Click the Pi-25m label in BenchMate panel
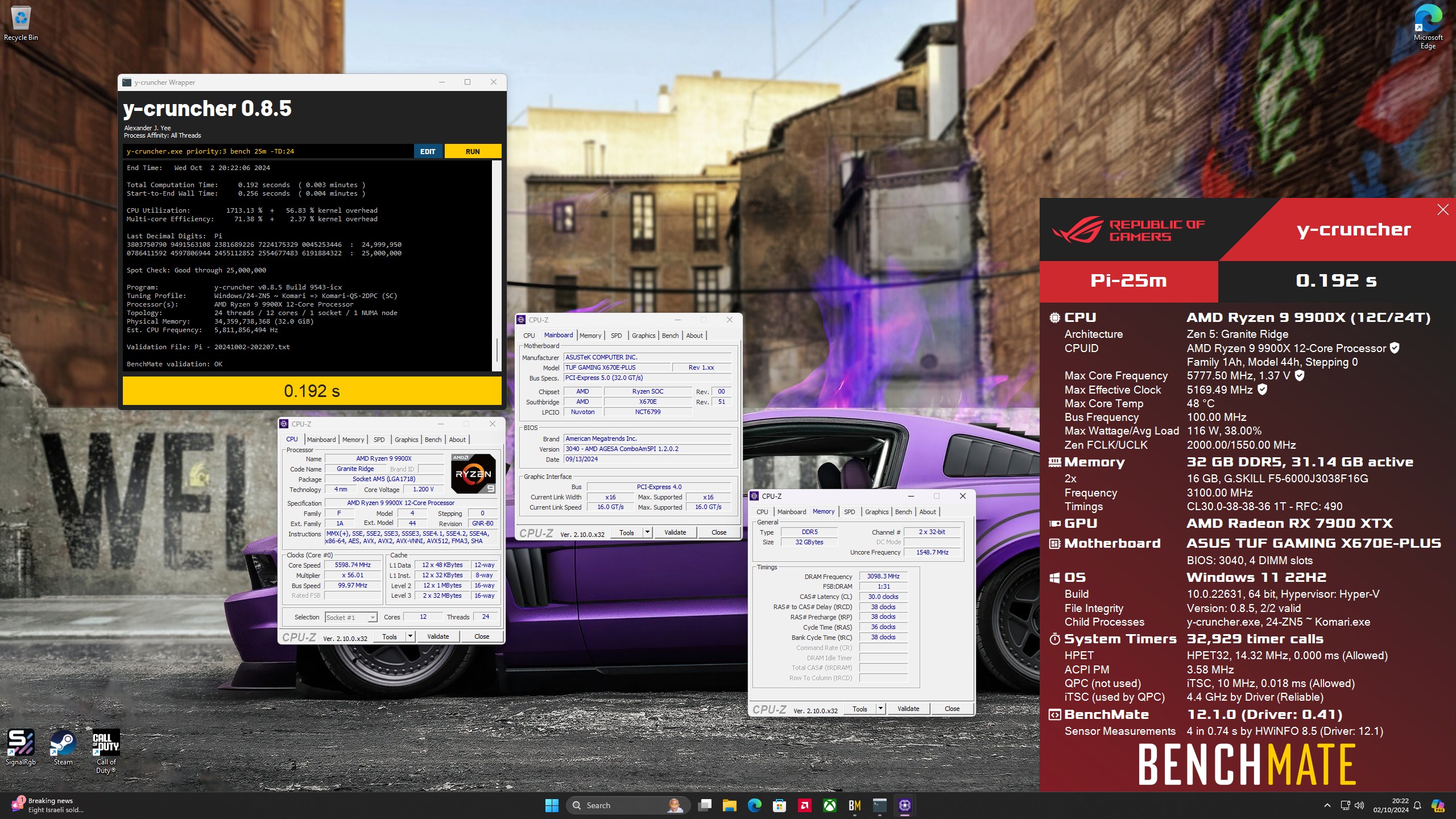Image resolution: width=1456 pixels, height=819 pixels. pos(1129,280)
